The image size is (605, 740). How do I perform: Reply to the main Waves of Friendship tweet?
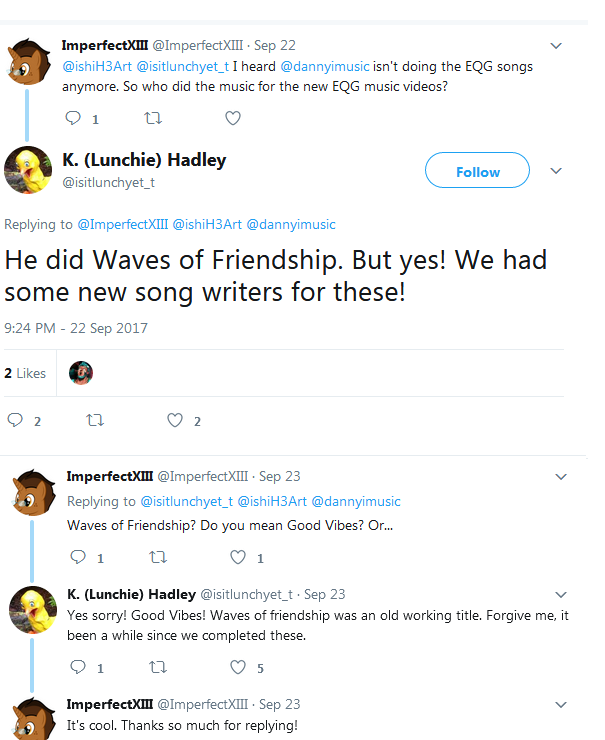point(16,421)
